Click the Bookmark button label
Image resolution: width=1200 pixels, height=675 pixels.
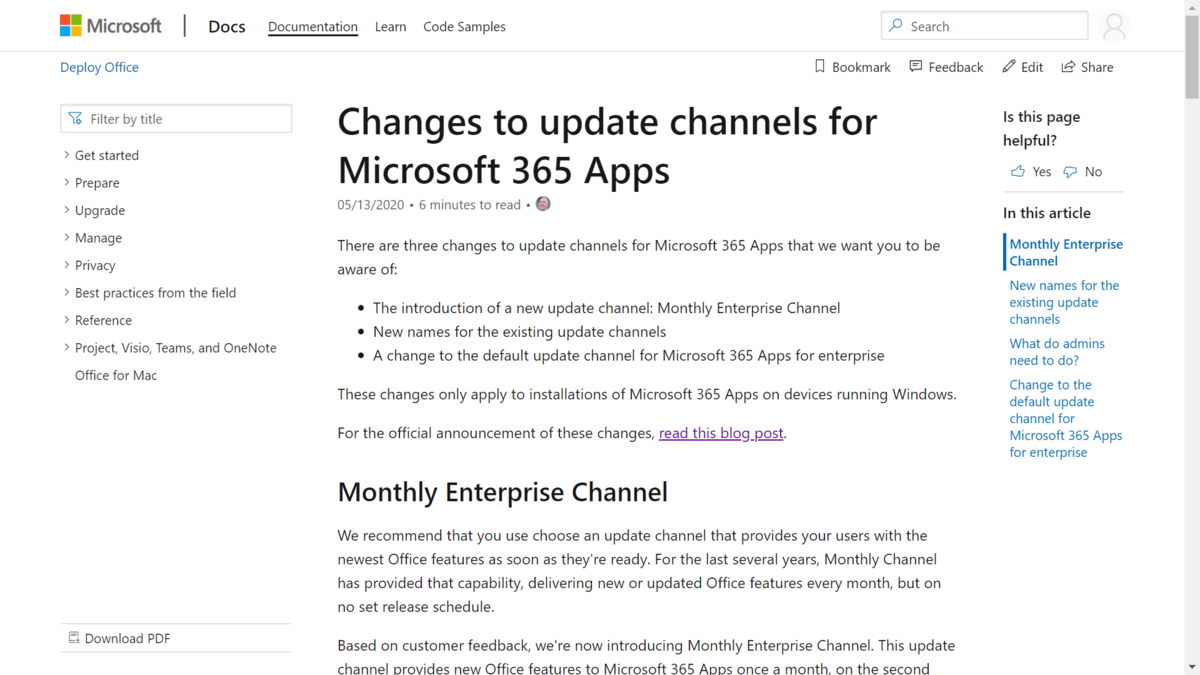pos(861,67)
